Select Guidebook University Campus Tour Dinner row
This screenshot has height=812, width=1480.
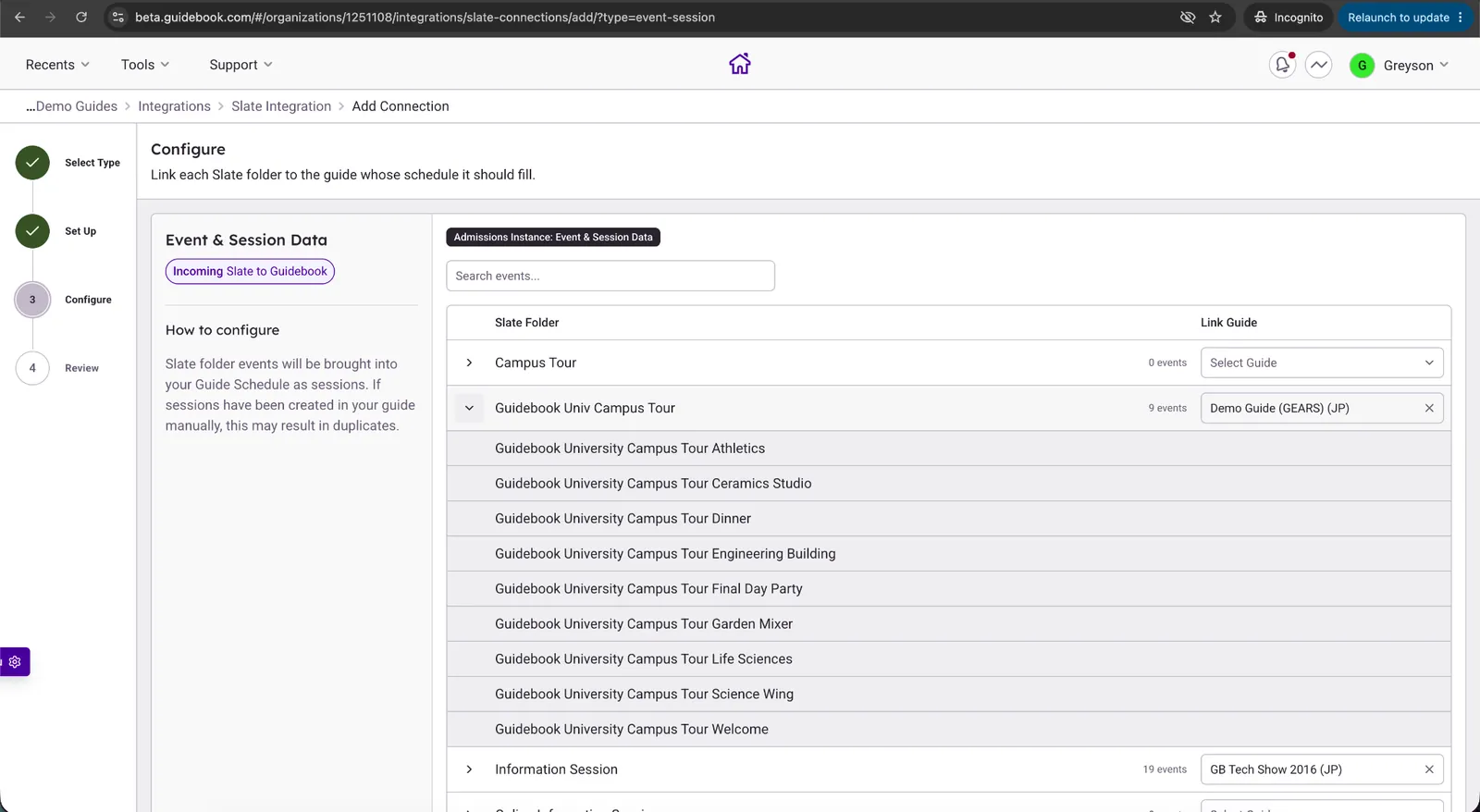[948, 519]
